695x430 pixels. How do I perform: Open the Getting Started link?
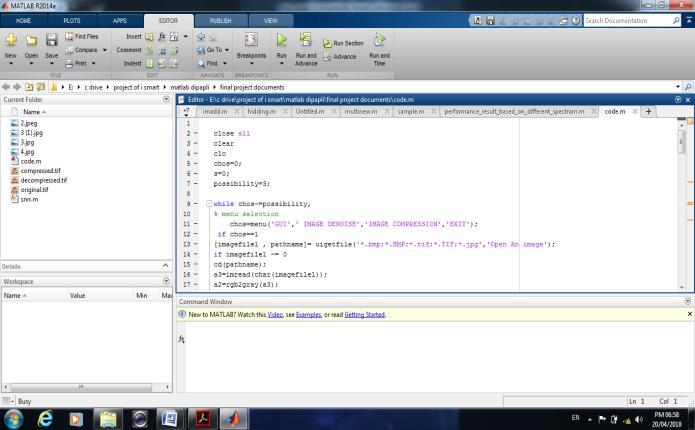coord(365,314)
